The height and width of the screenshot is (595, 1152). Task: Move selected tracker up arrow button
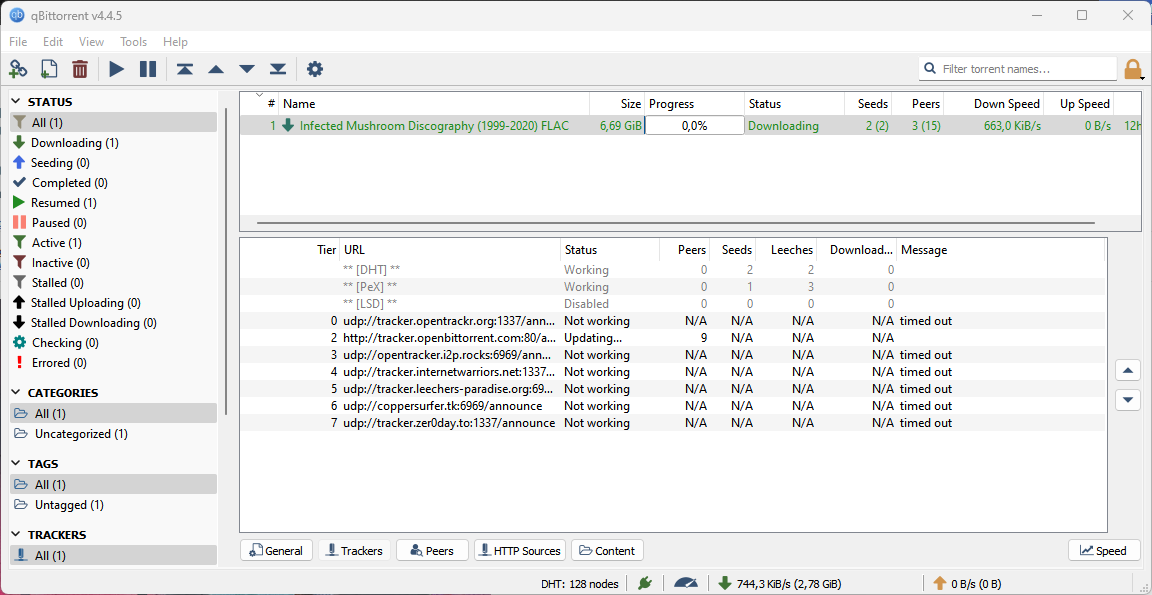pos(1128,369)
